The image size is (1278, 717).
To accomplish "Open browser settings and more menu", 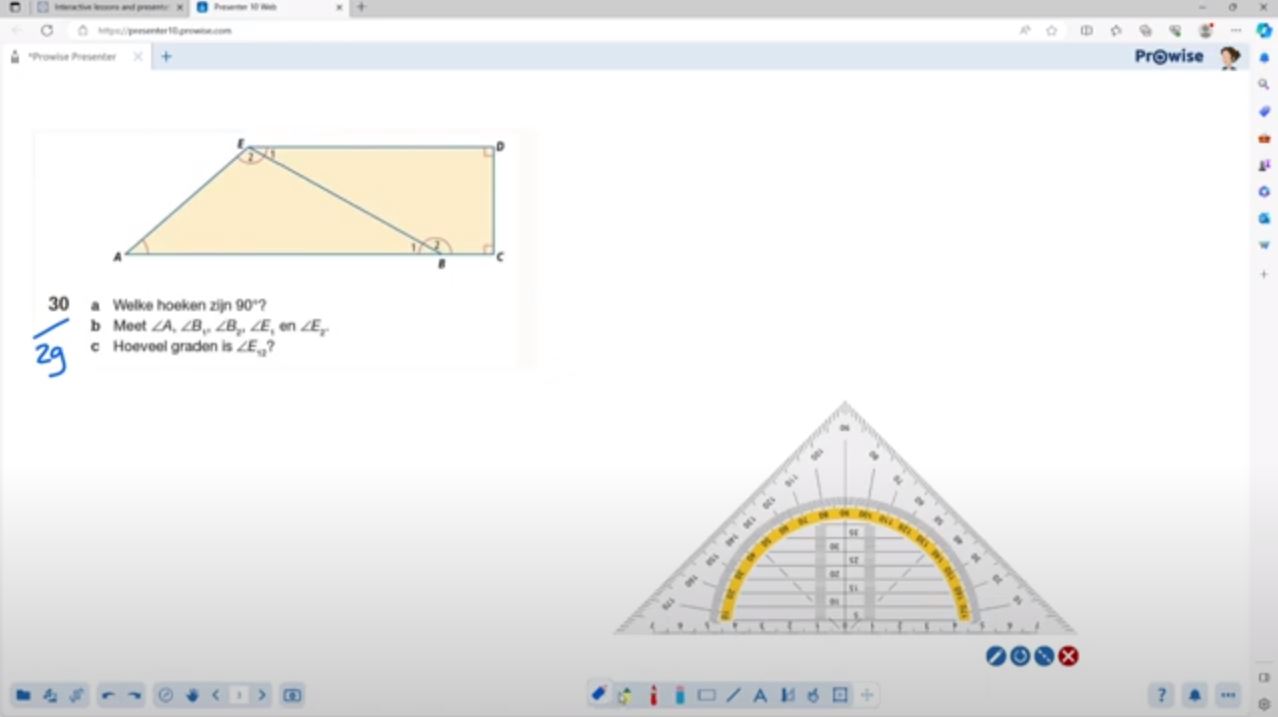I will click(1236, 31).
